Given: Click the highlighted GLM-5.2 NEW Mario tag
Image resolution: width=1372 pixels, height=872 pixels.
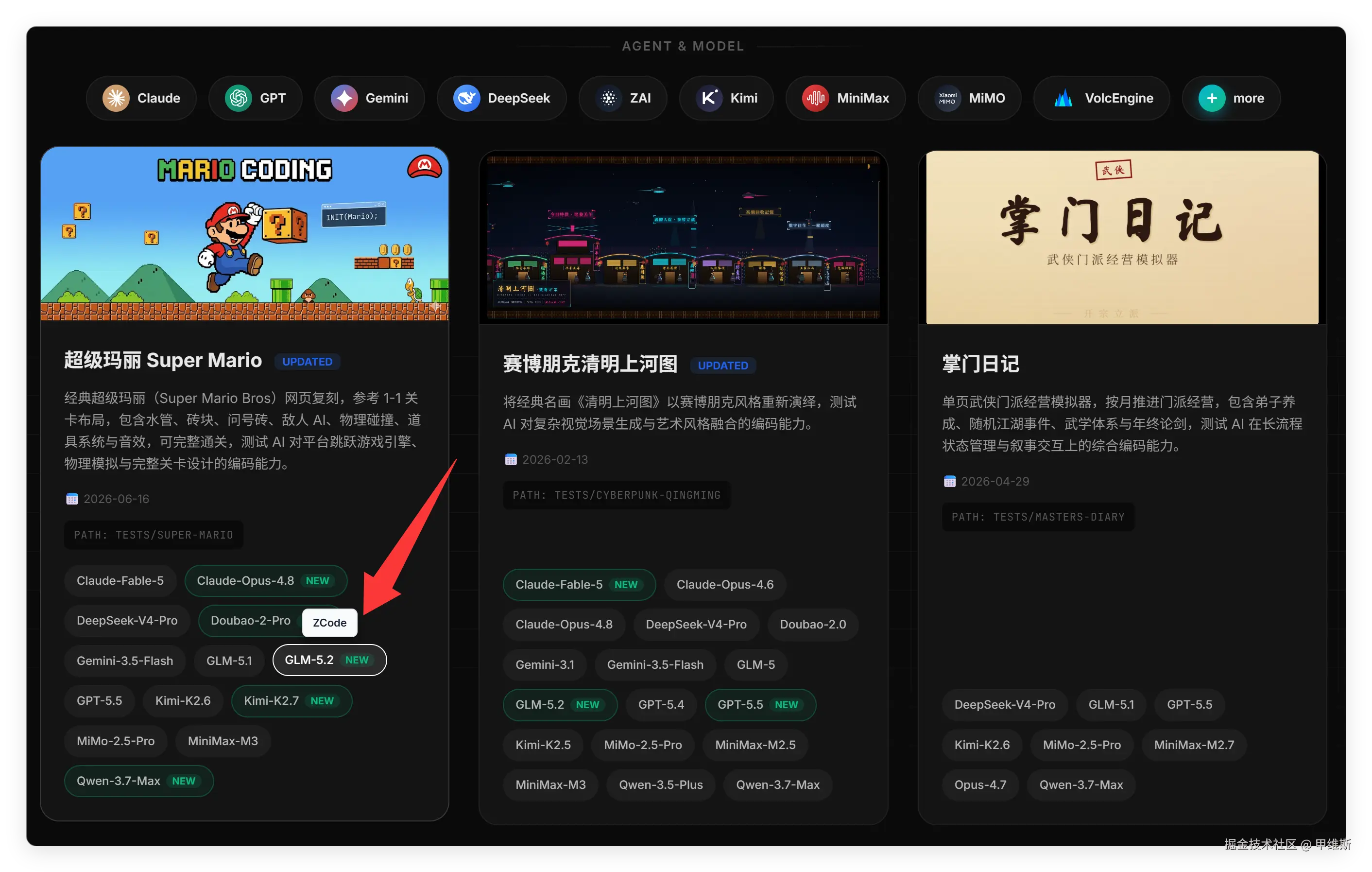Looking at the screenshot, I should click(x=329, y=660).
